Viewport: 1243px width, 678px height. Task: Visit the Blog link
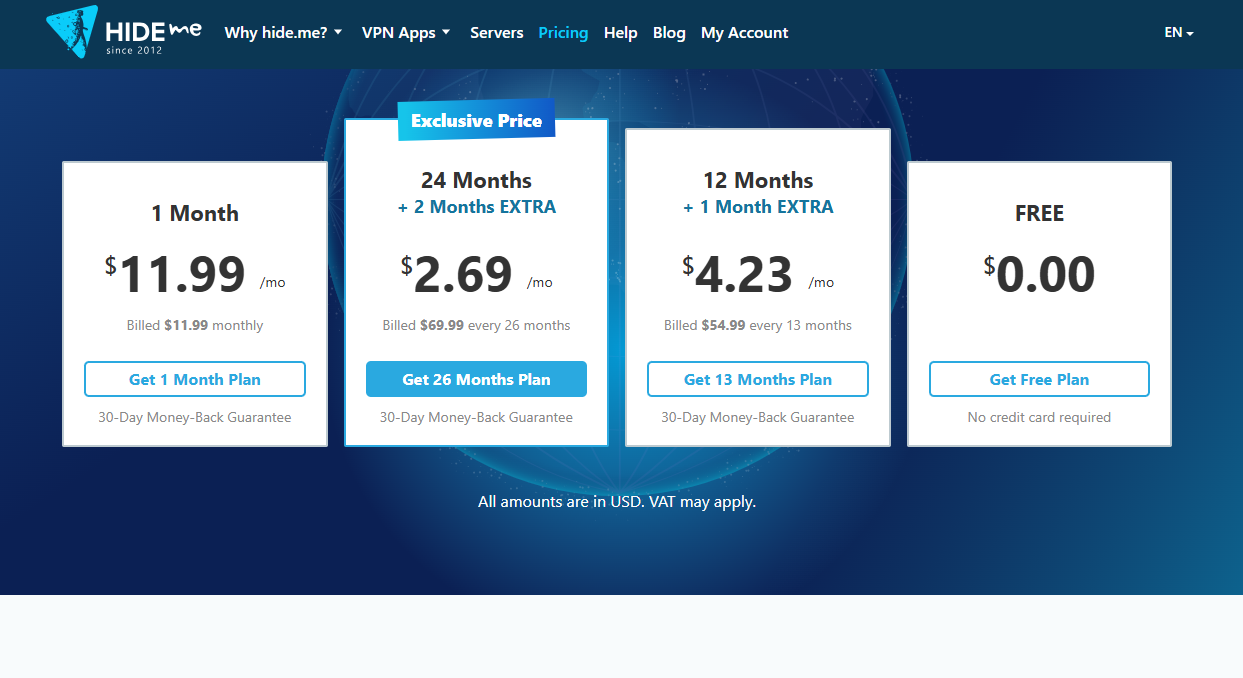coord(669,33)
